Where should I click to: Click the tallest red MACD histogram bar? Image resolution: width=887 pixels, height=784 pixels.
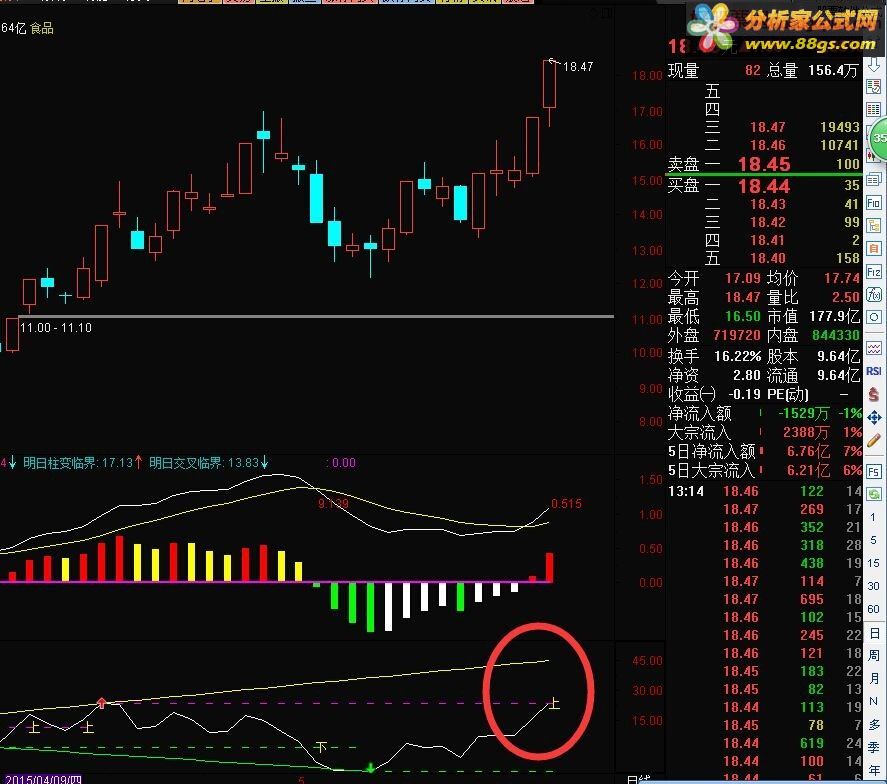(119, 558)
